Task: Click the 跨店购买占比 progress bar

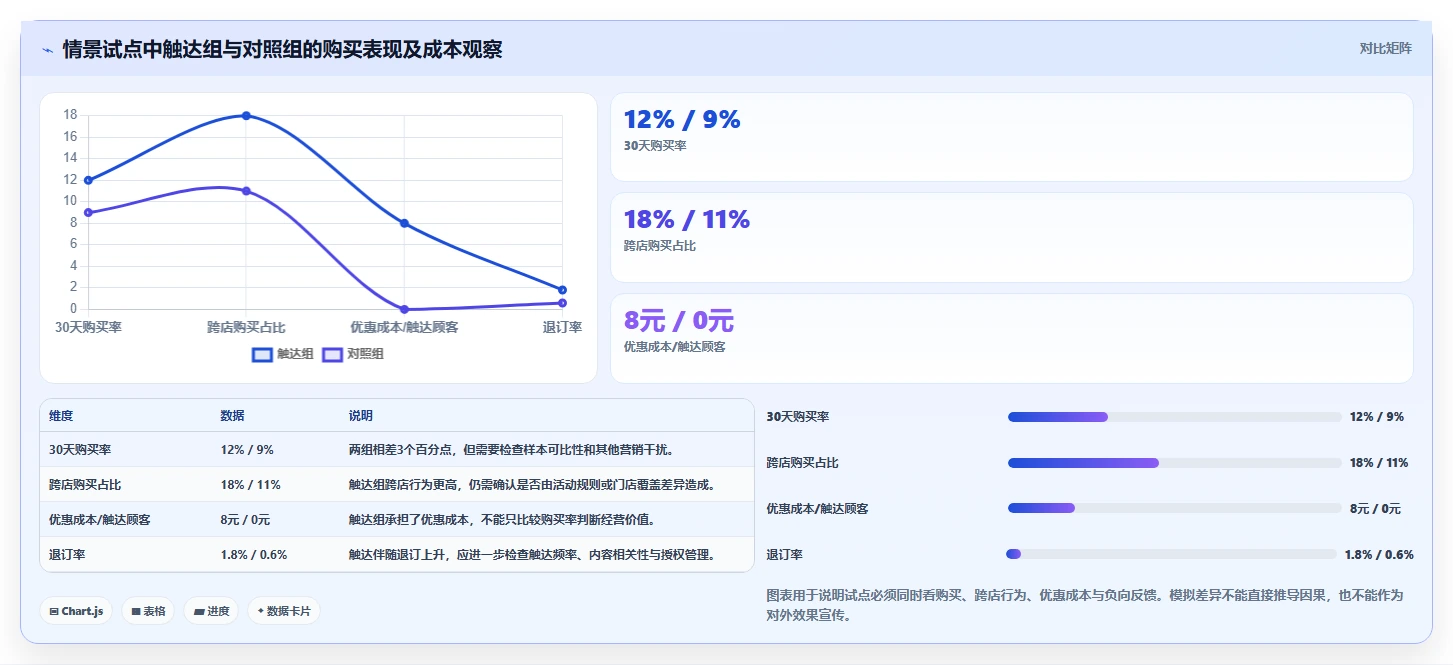Action: [x=1175, y=463]
